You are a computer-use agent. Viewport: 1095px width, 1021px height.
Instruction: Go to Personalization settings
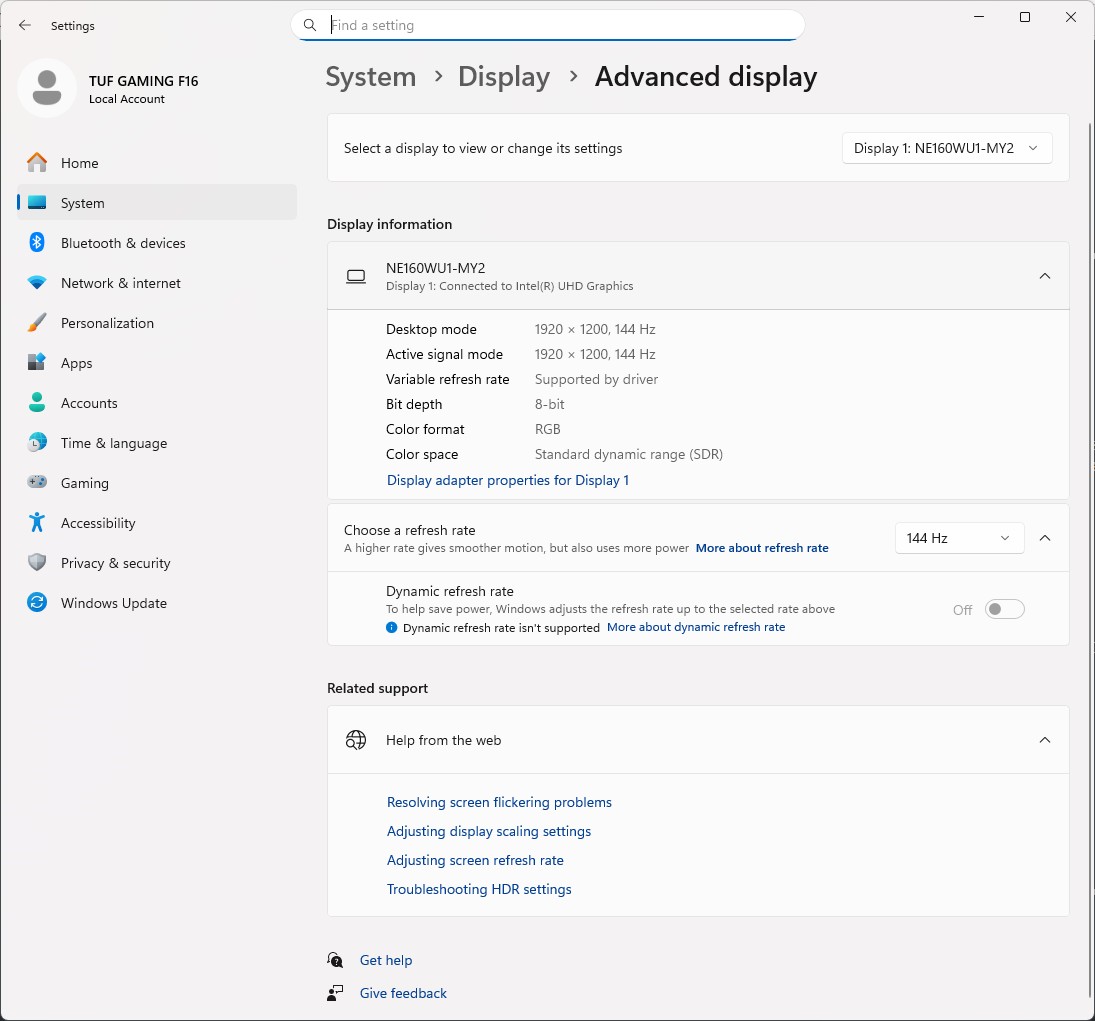click(x=157, y=323)
